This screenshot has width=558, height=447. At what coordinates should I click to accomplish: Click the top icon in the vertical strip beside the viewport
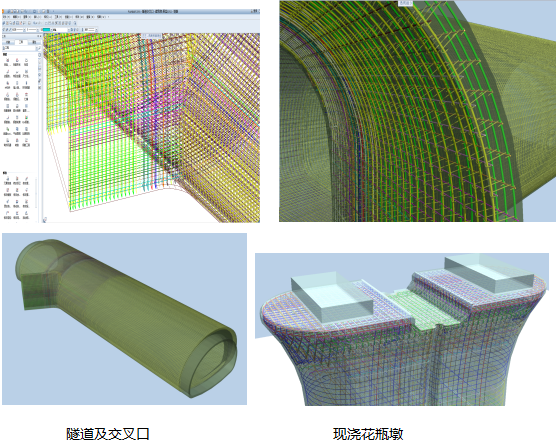pyautogui.click(x=40, y=55)
